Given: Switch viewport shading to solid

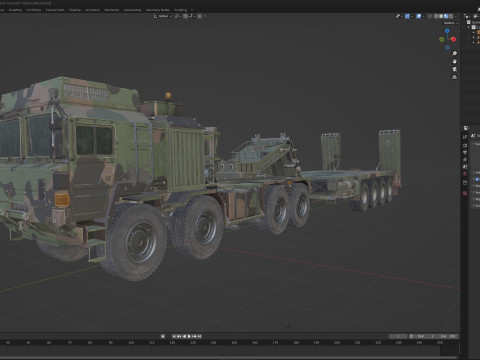Looking at the screenshot, I should (x=441, y=16).
